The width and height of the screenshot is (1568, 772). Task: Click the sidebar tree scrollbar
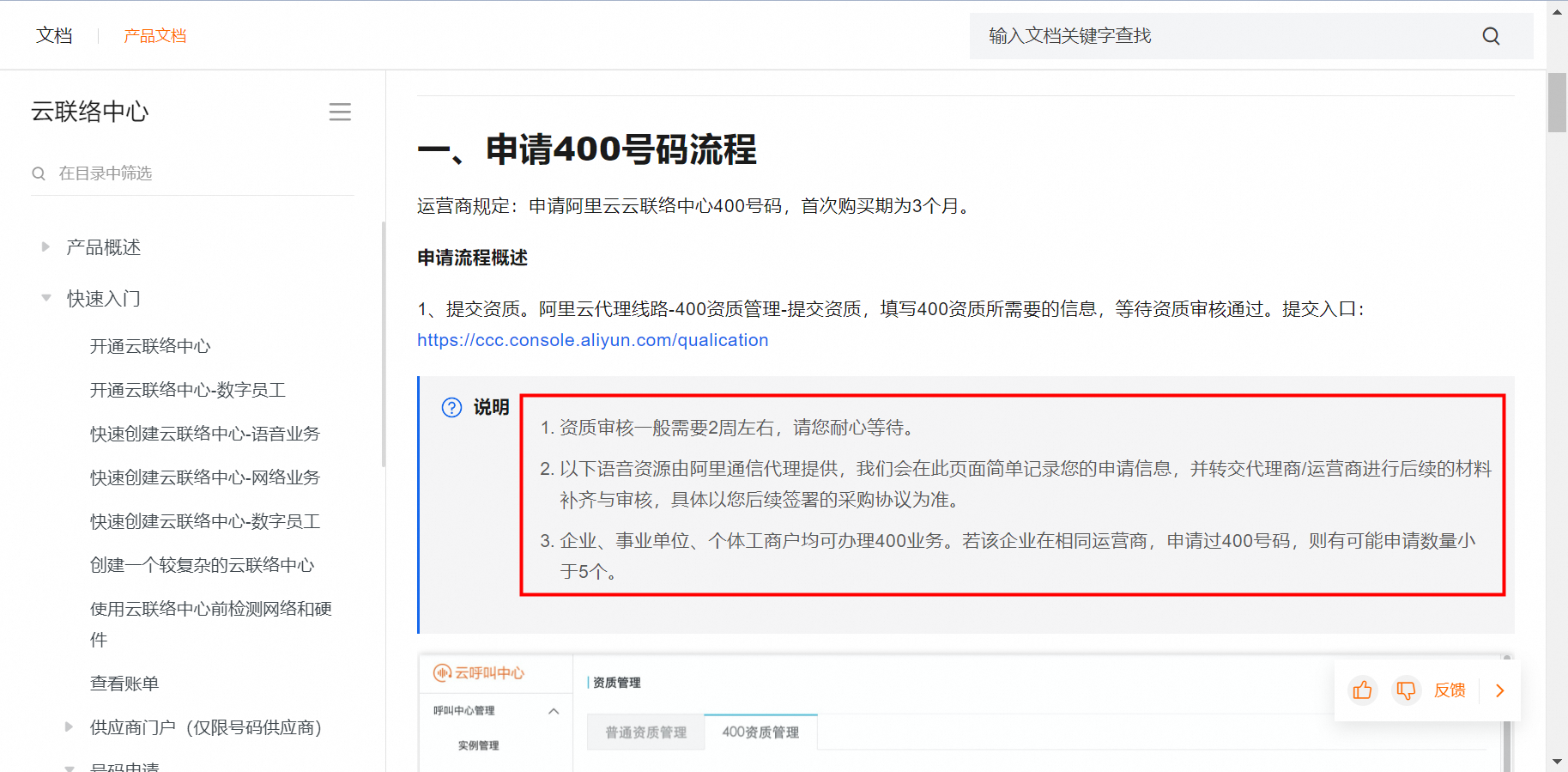(384, 343)
